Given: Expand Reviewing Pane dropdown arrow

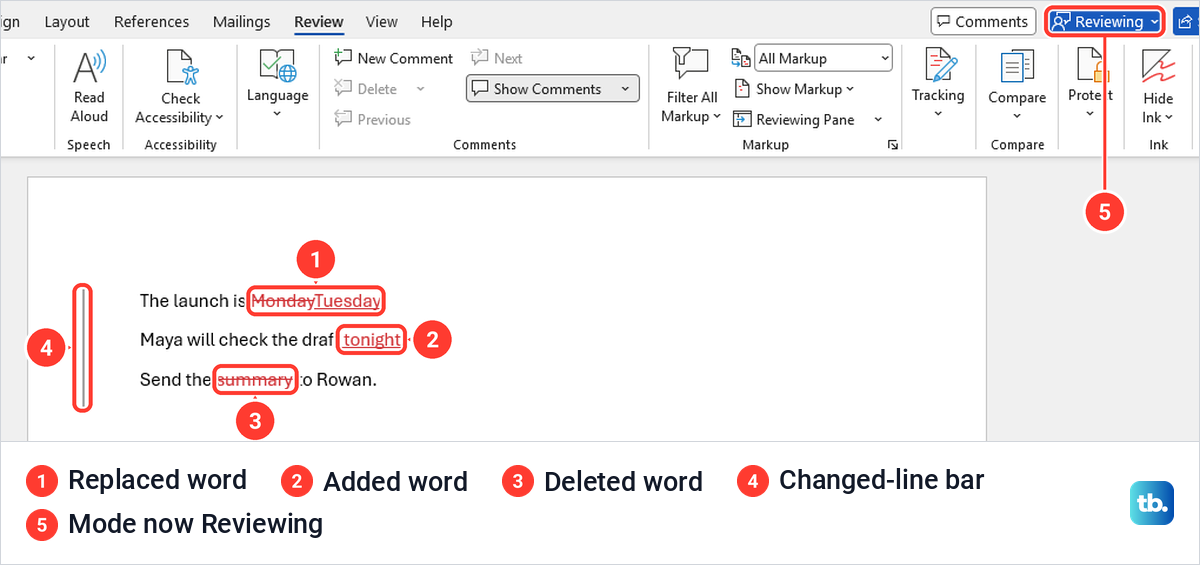Looking at the screenshot, I should click(x=878, y=119).
